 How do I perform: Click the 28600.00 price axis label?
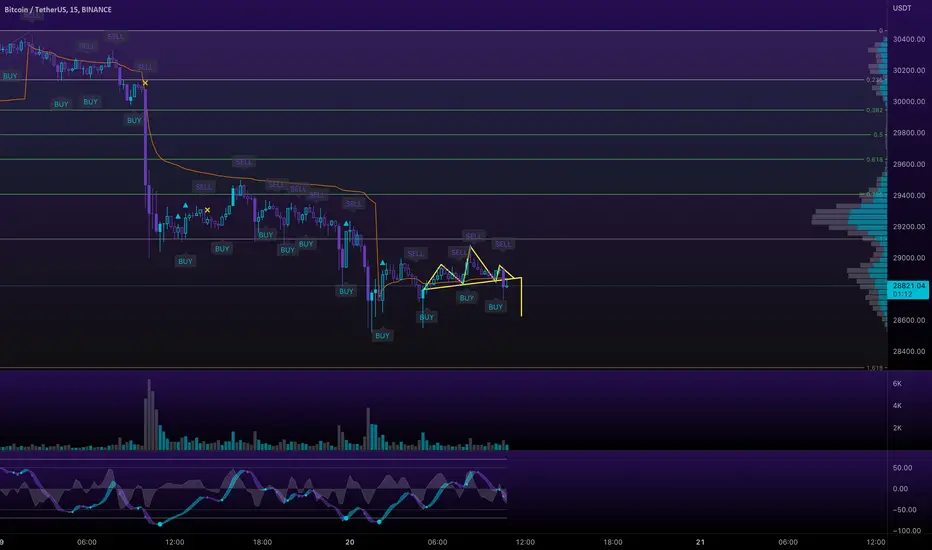[x=909, y=320]
